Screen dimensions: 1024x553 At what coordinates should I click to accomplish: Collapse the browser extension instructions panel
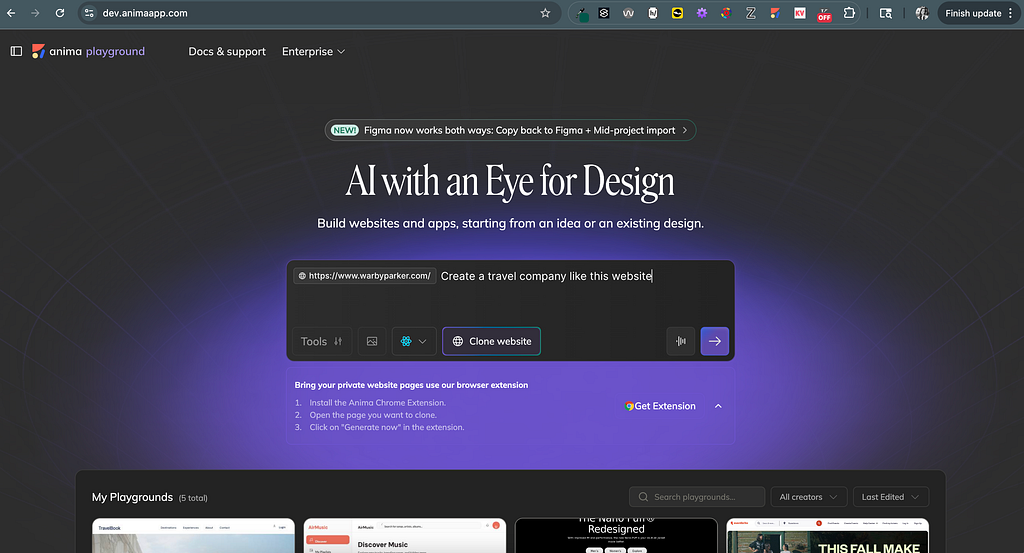point(718,406)
